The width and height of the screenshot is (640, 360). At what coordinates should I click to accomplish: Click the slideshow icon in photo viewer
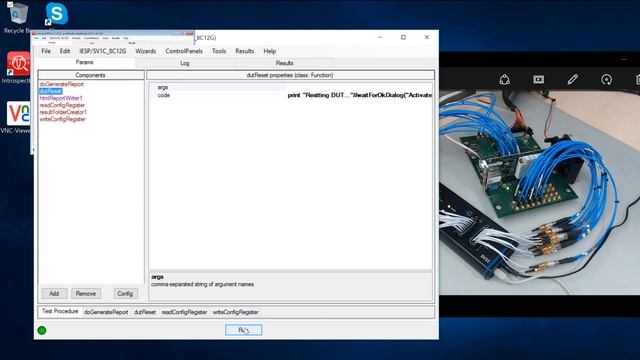(538, 79)
